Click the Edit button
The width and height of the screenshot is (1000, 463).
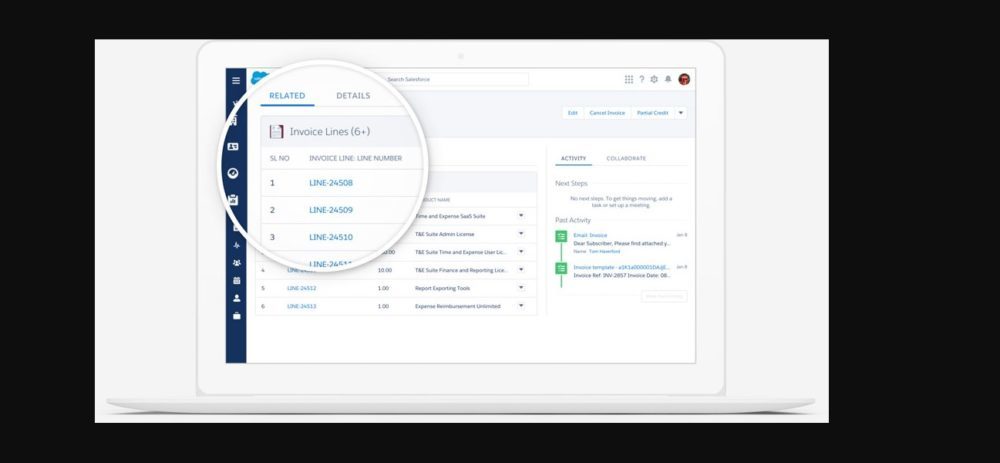(573, 113)
